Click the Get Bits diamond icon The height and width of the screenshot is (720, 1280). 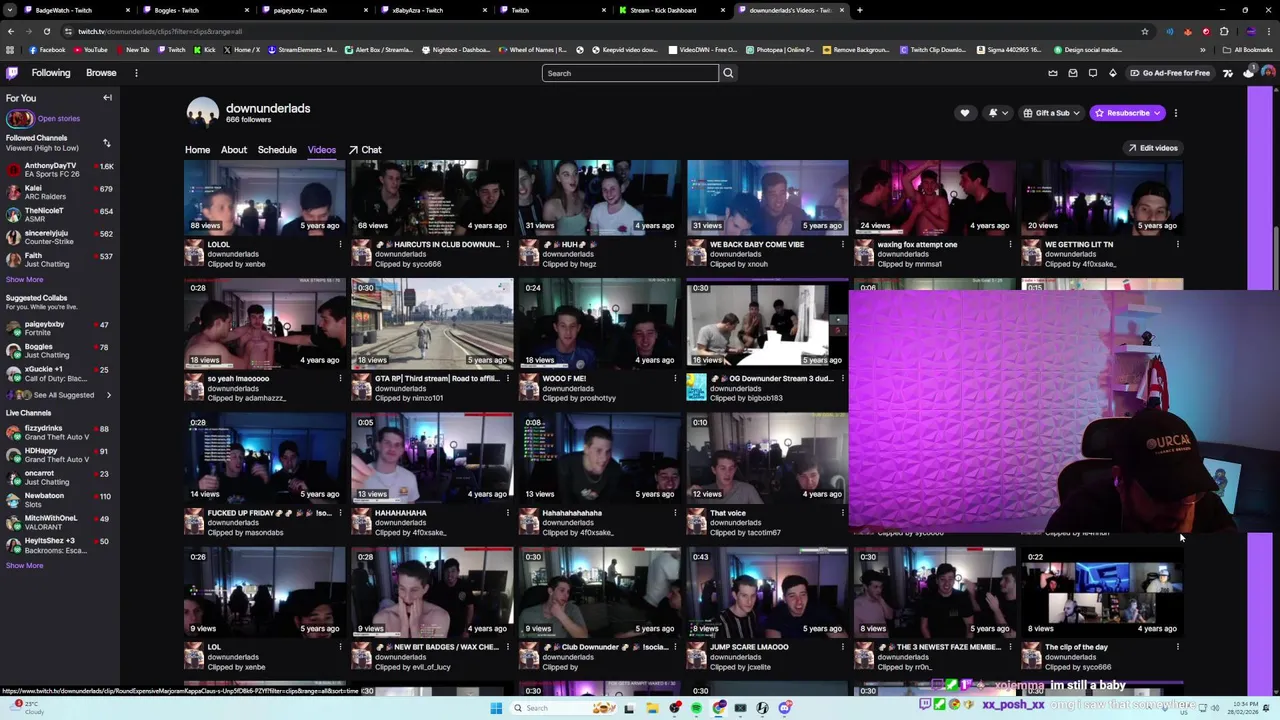click(x=1113, y=73)
